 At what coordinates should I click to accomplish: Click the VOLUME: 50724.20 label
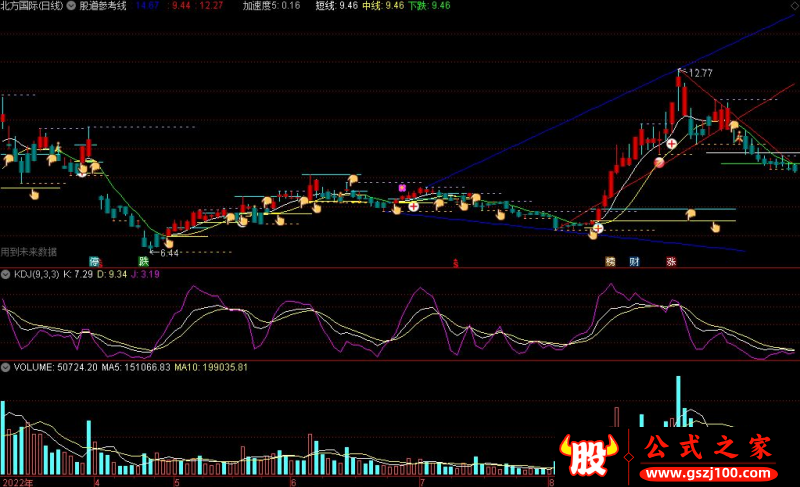tap(55, 367)
